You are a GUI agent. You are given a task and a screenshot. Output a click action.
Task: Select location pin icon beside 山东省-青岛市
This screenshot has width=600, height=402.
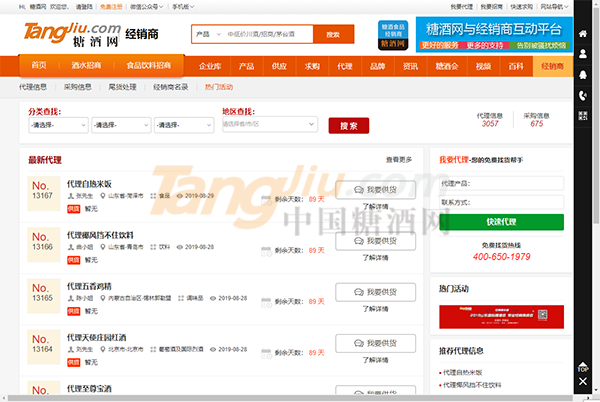pos(103,247)
